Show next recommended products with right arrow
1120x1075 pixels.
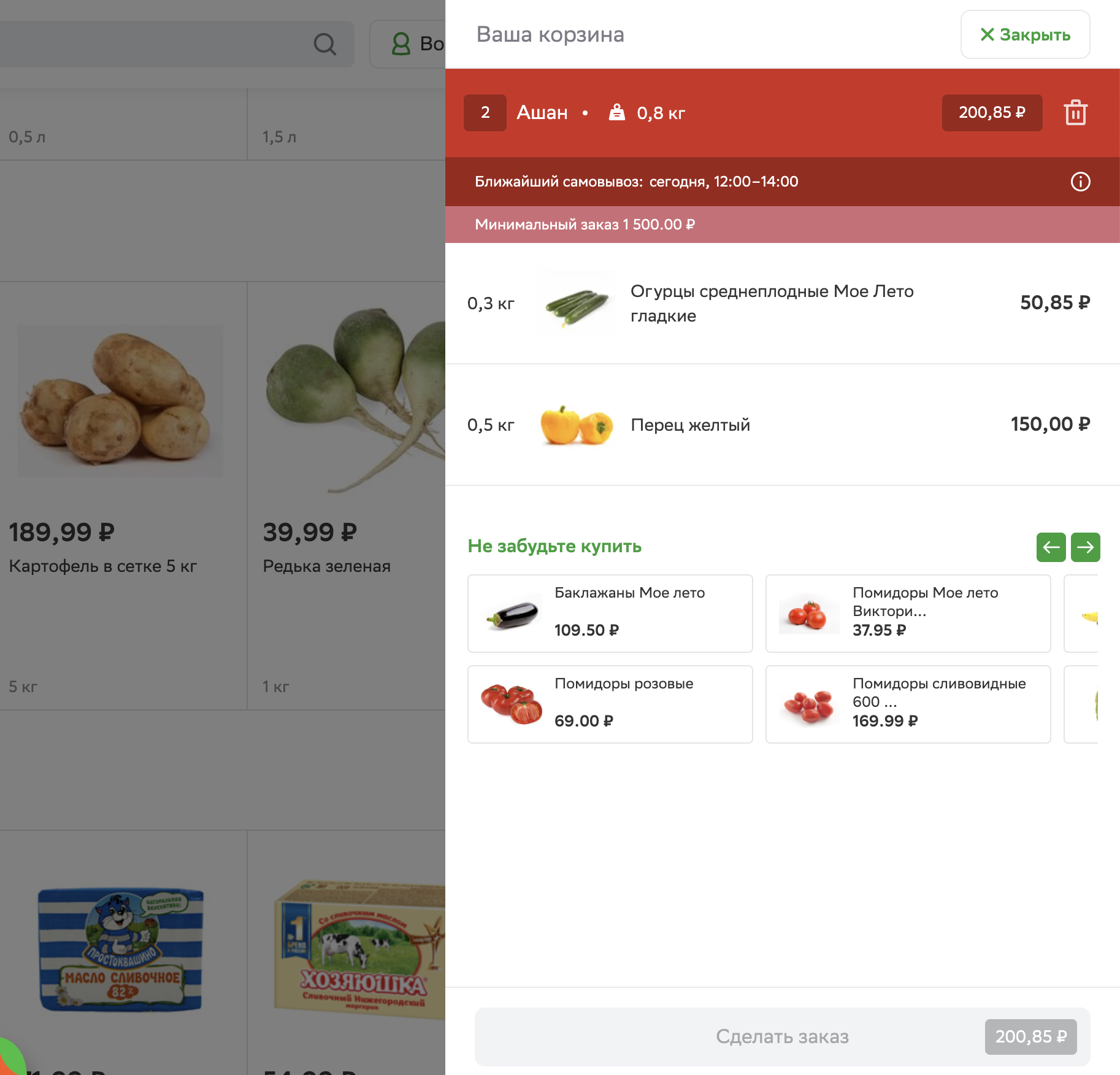[x=1085, y=547]
